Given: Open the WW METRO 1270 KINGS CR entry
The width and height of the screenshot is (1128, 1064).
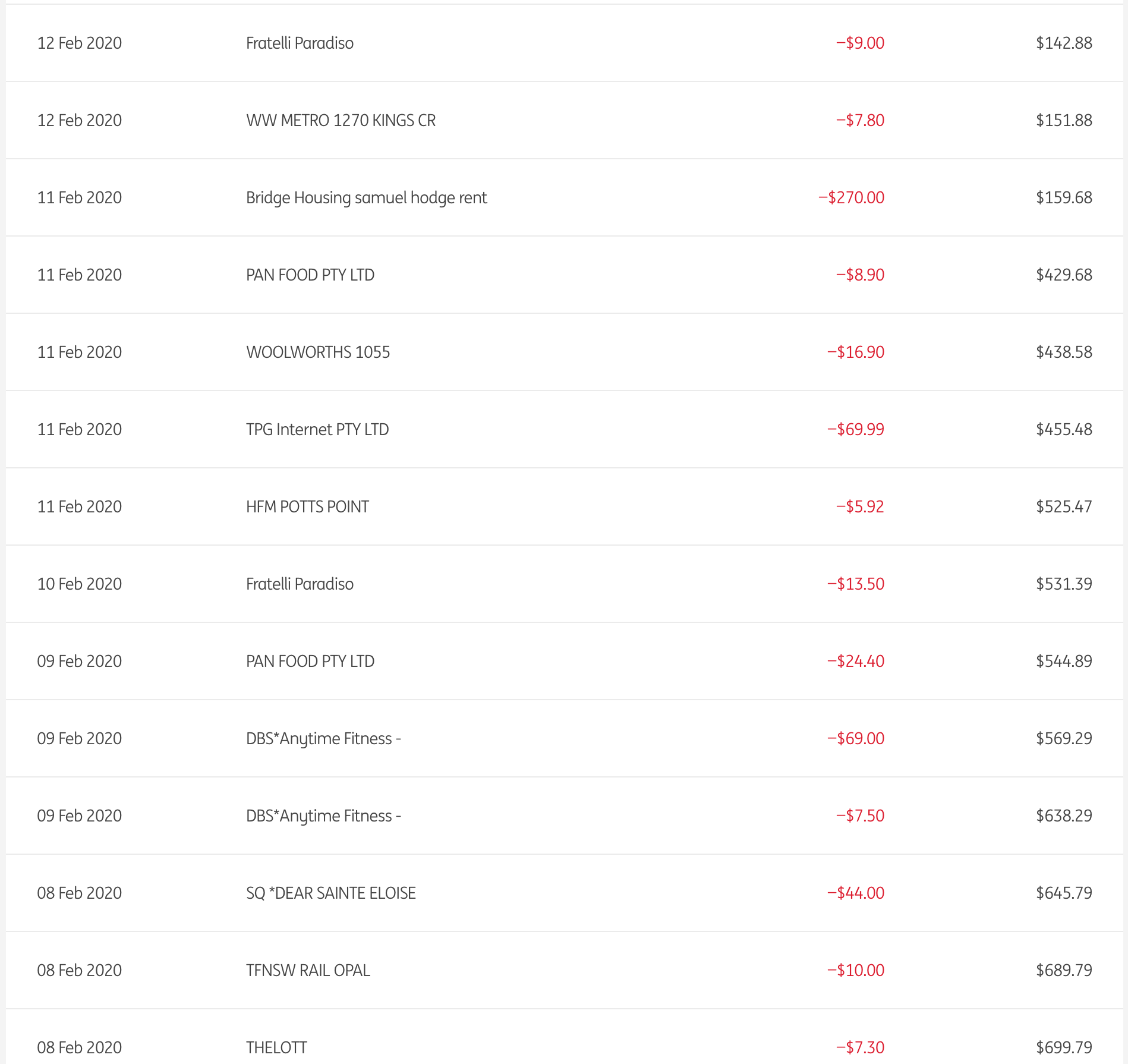Looking at the screenshot, I should [x=341, y=120].
